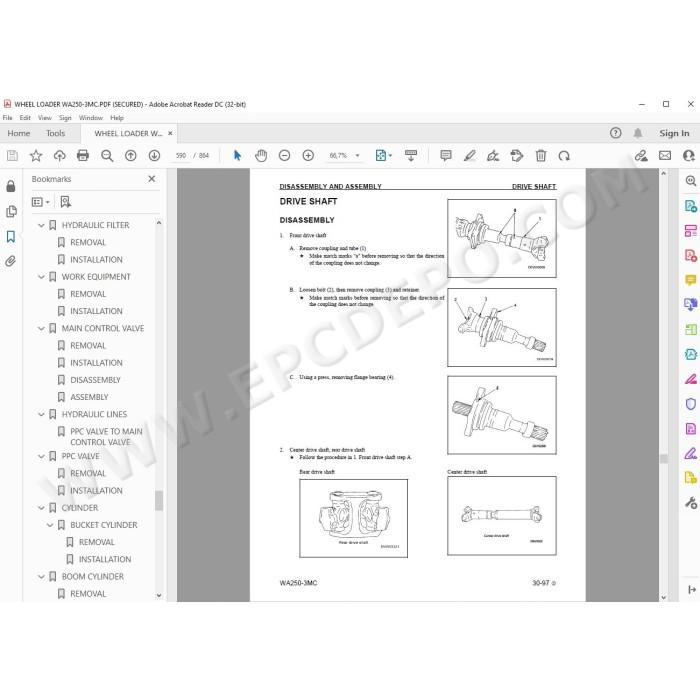Add a comment sticky note icon
This screenshot has height=700, width=700.
click(446, 155)
